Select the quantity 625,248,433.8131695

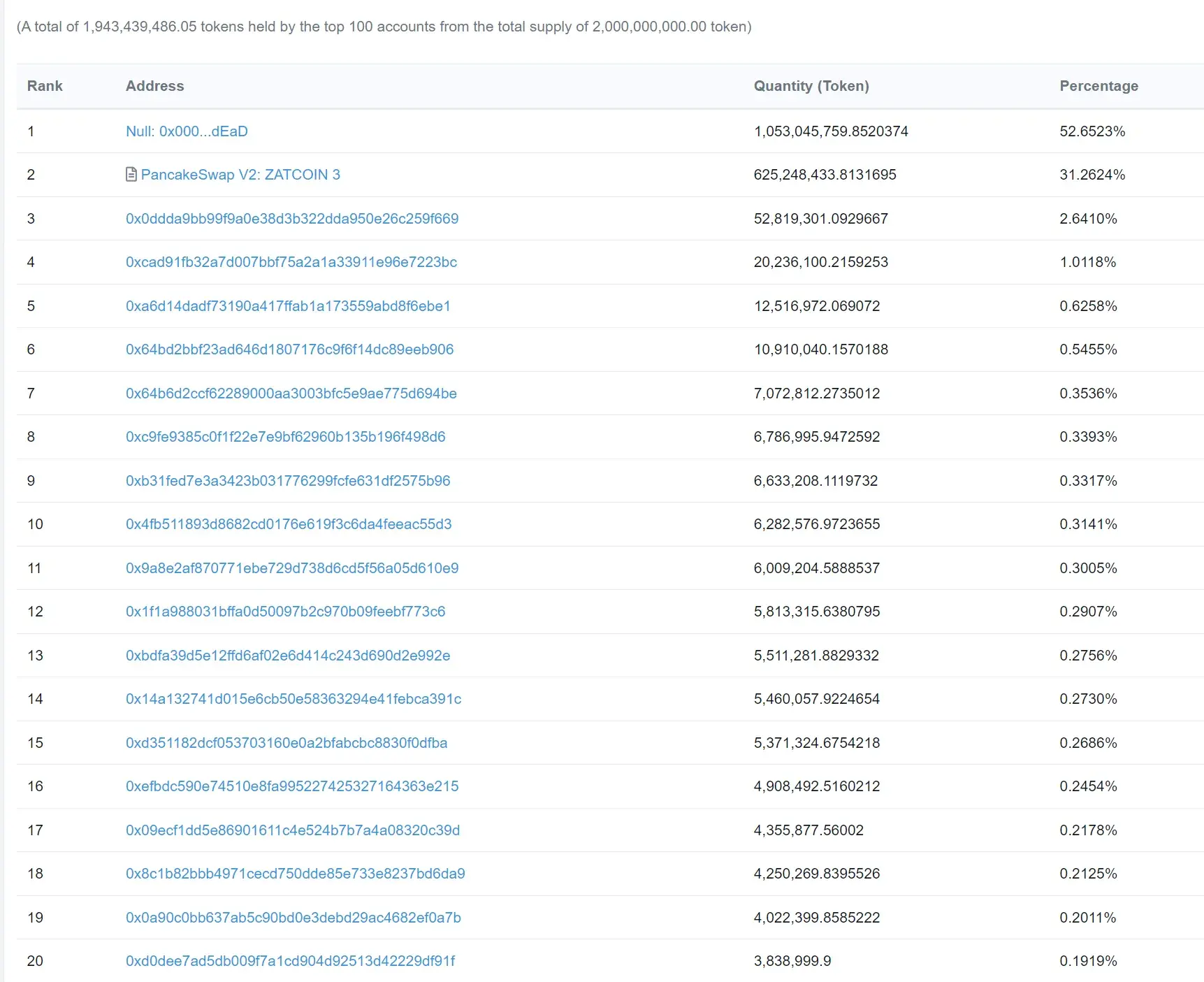825,175
